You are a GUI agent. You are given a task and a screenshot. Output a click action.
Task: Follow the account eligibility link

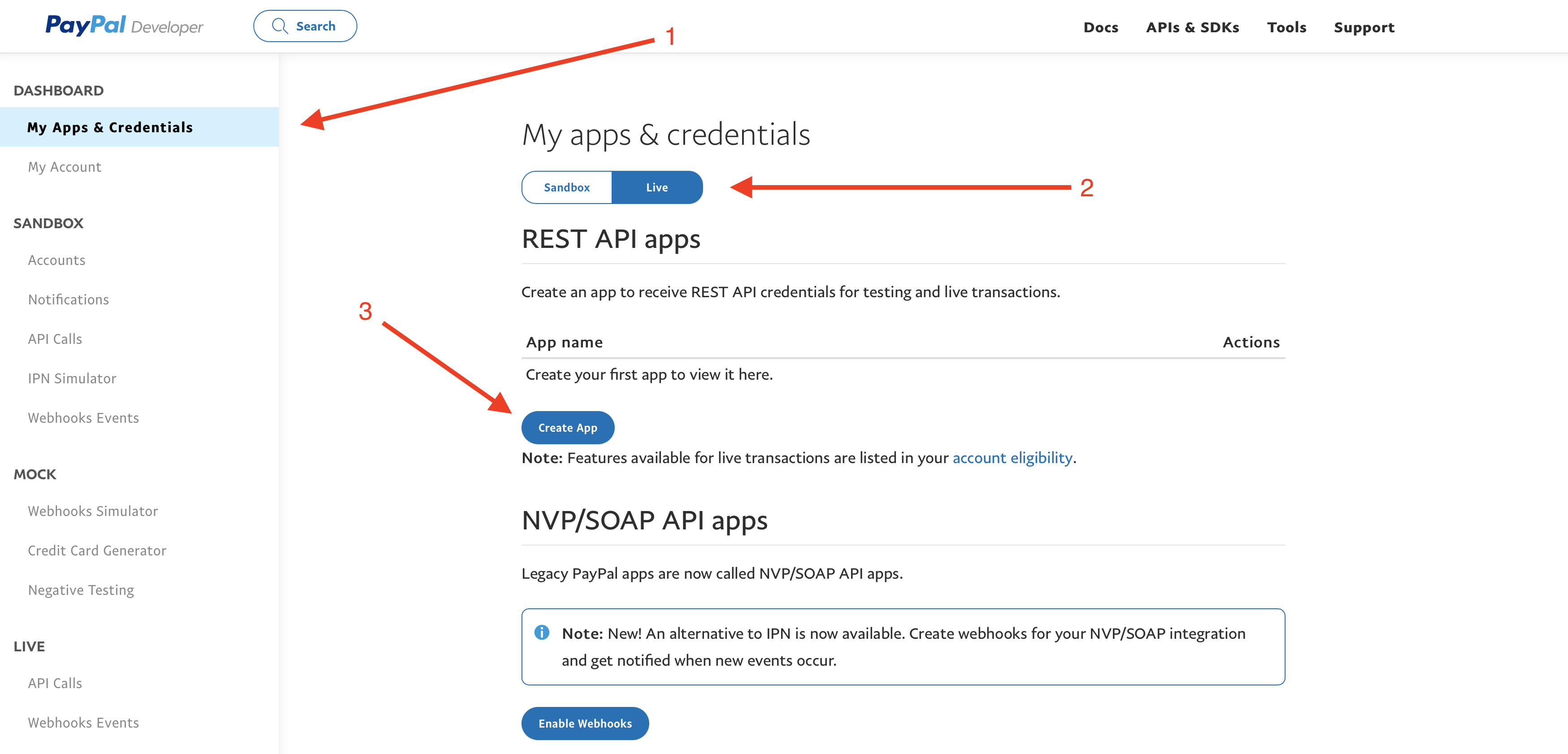pos(1012,458)
